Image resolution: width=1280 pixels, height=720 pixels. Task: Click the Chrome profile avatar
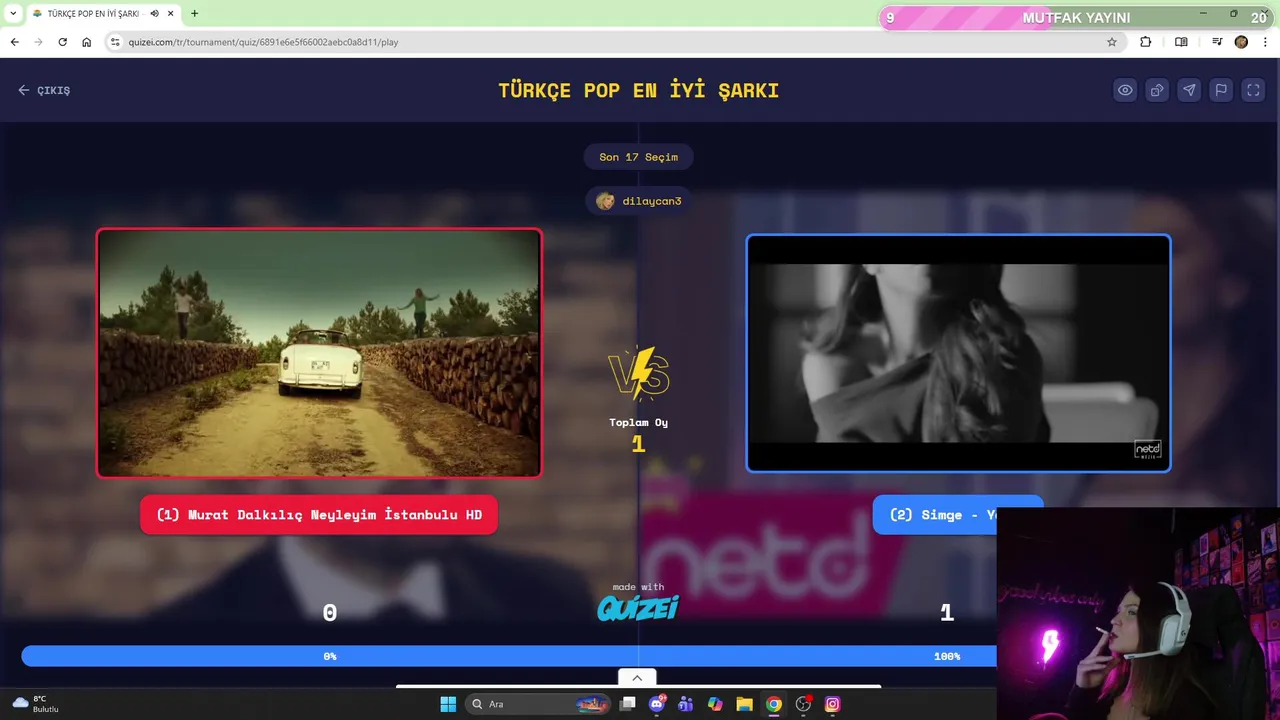pyautogui.click(x=1241, y=42)
